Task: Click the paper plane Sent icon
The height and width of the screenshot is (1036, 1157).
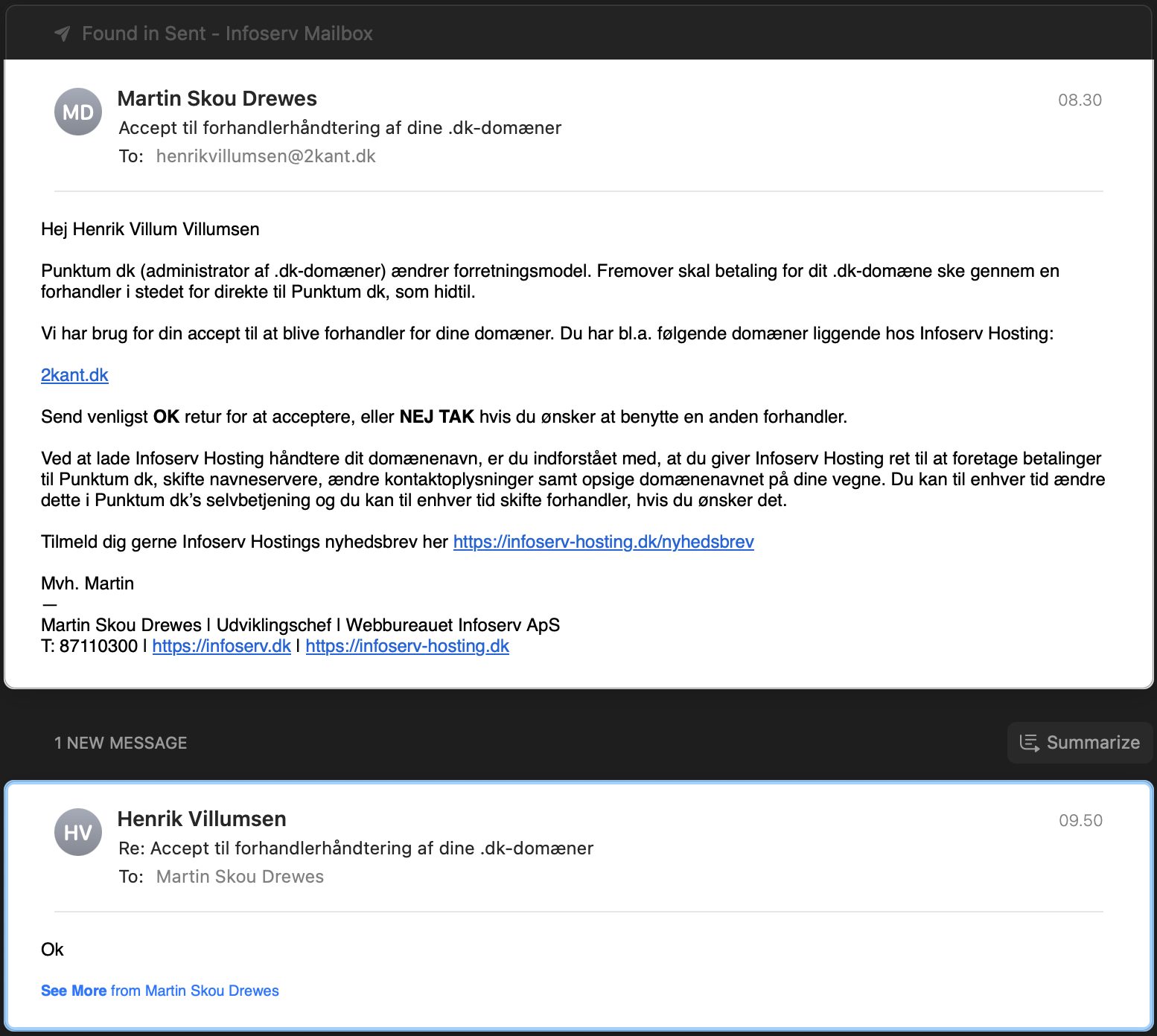Action: pyautogui.click(x=63, y=33)
